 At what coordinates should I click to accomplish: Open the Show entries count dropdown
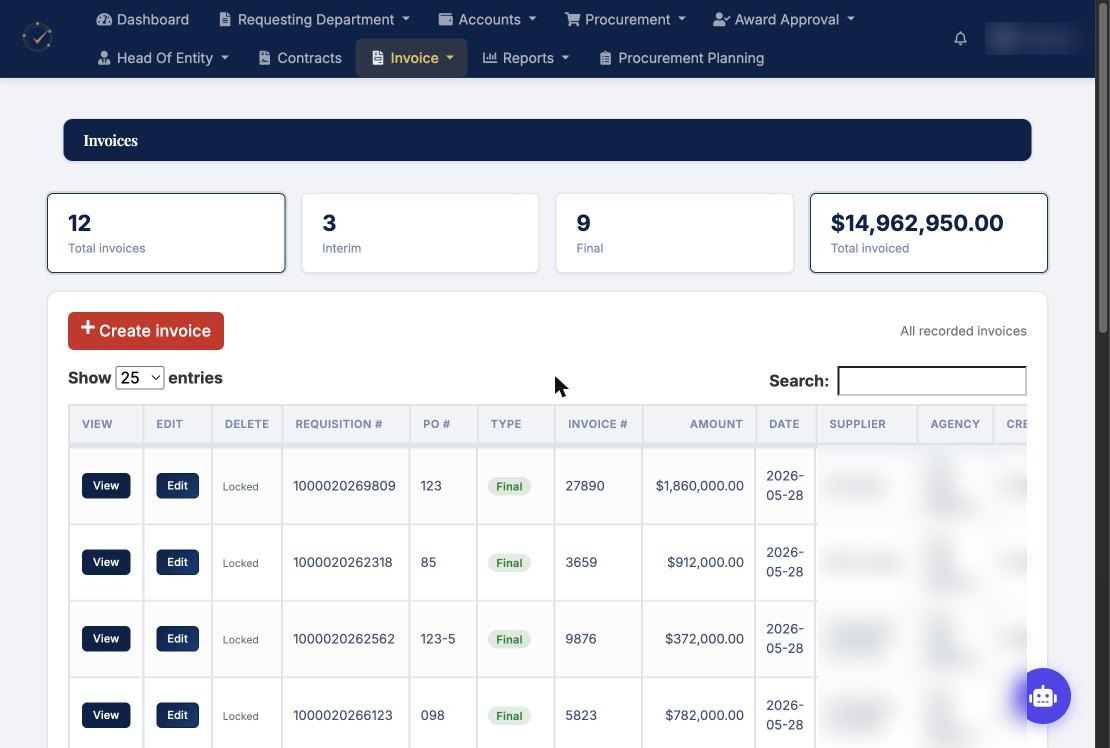point(139,378)
